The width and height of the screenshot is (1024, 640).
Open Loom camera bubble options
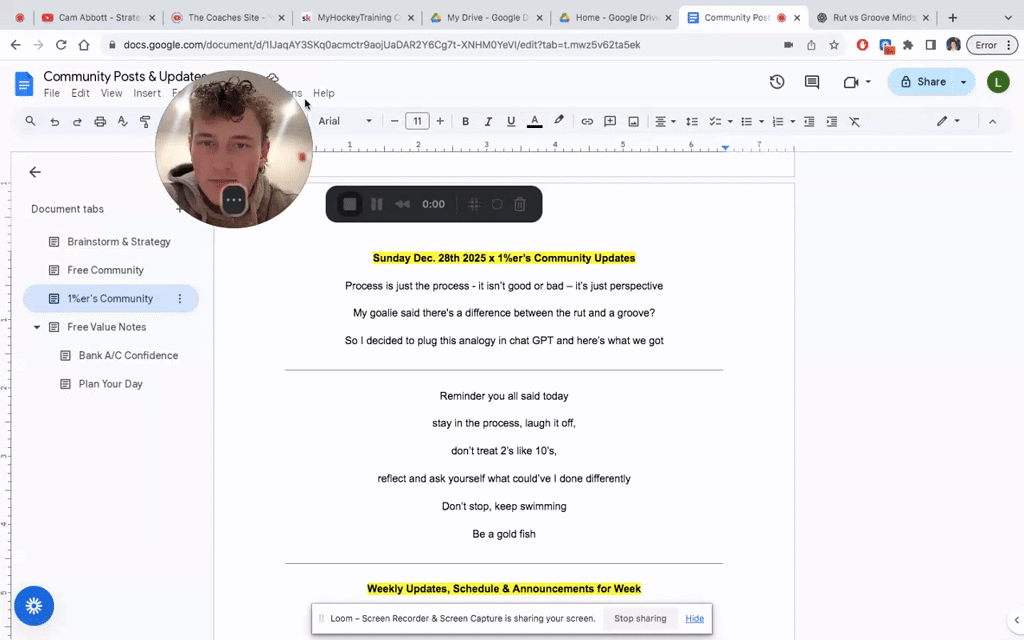pos(234,200)
